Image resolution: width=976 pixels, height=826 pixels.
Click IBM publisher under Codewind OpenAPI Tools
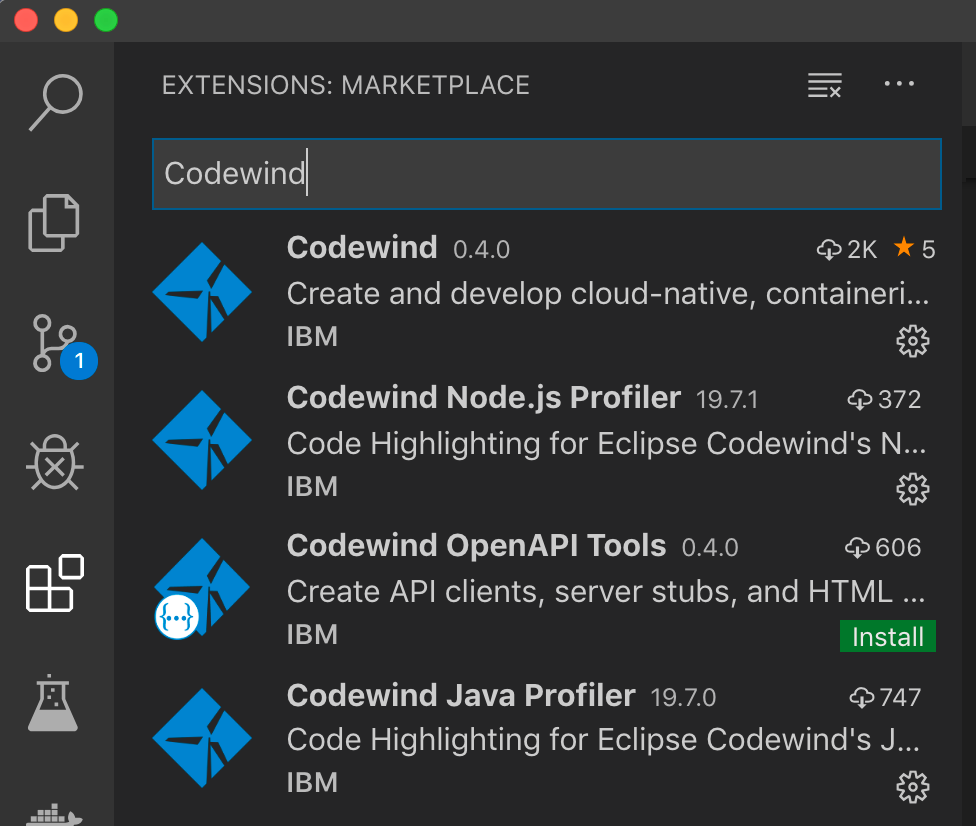(312, 635)
